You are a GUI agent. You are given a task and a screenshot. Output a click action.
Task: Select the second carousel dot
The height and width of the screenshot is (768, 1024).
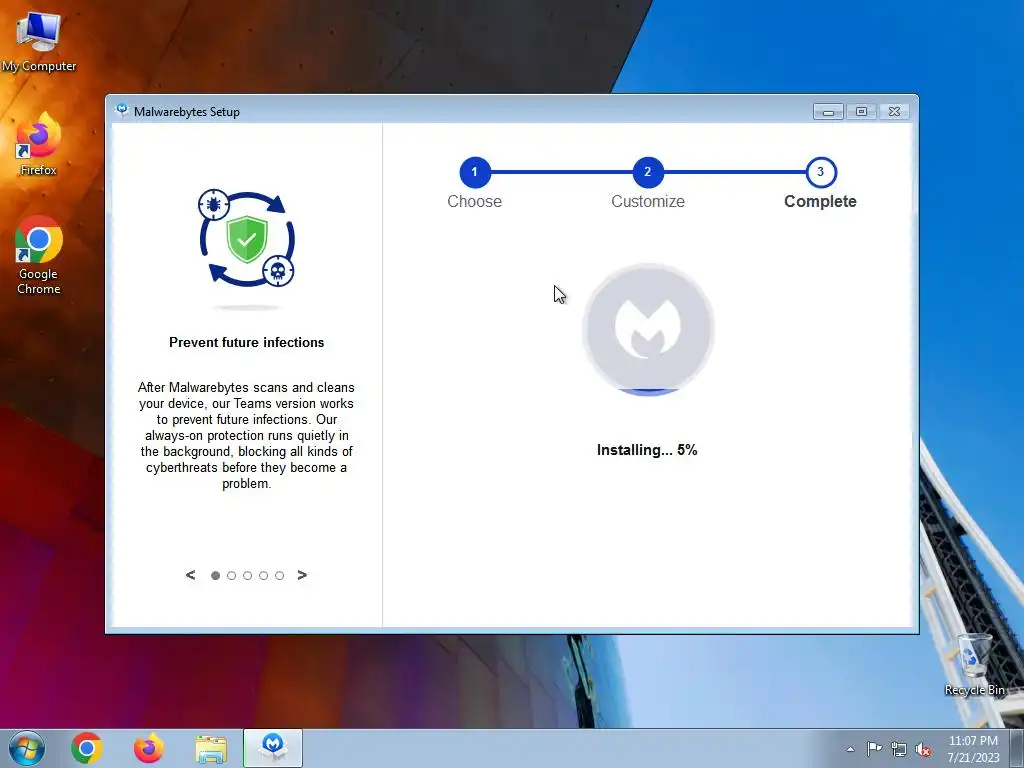[231, 575]
